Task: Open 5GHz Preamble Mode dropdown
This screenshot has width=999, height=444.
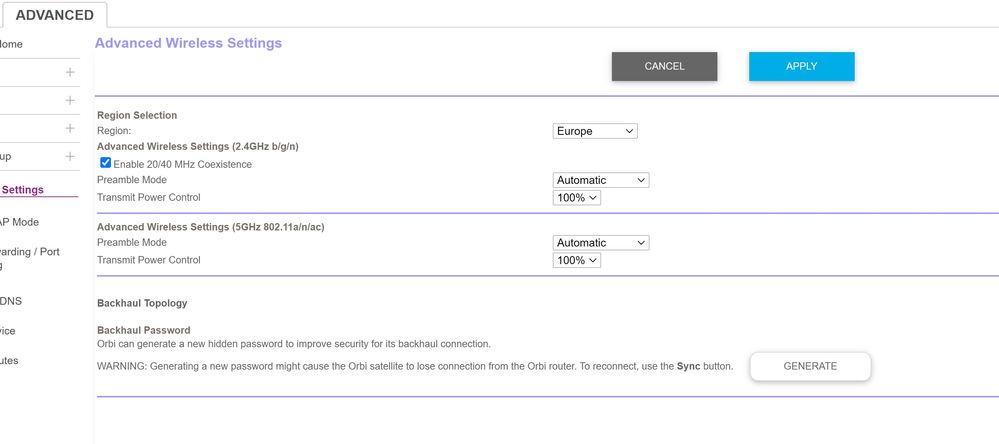Action: click(x=601, y=242)
